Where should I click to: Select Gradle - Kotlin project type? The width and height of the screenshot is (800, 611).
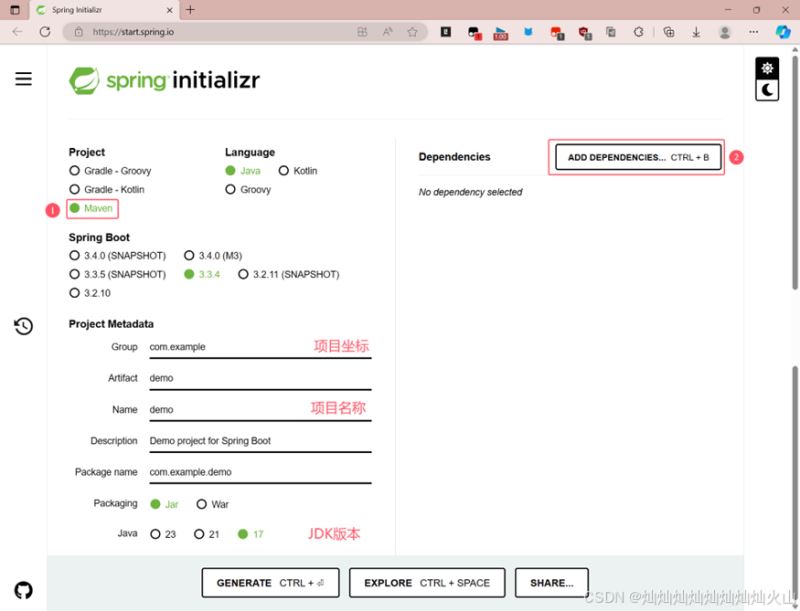pos(107,190)
